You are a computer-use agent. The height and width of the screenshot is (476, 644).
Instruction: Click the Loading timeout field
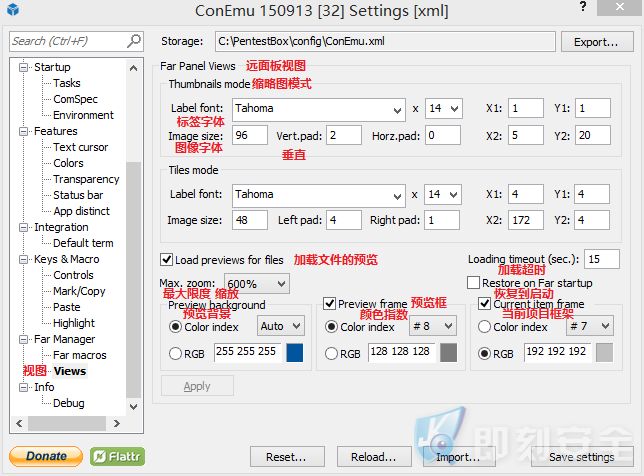(x=602, y=259)
